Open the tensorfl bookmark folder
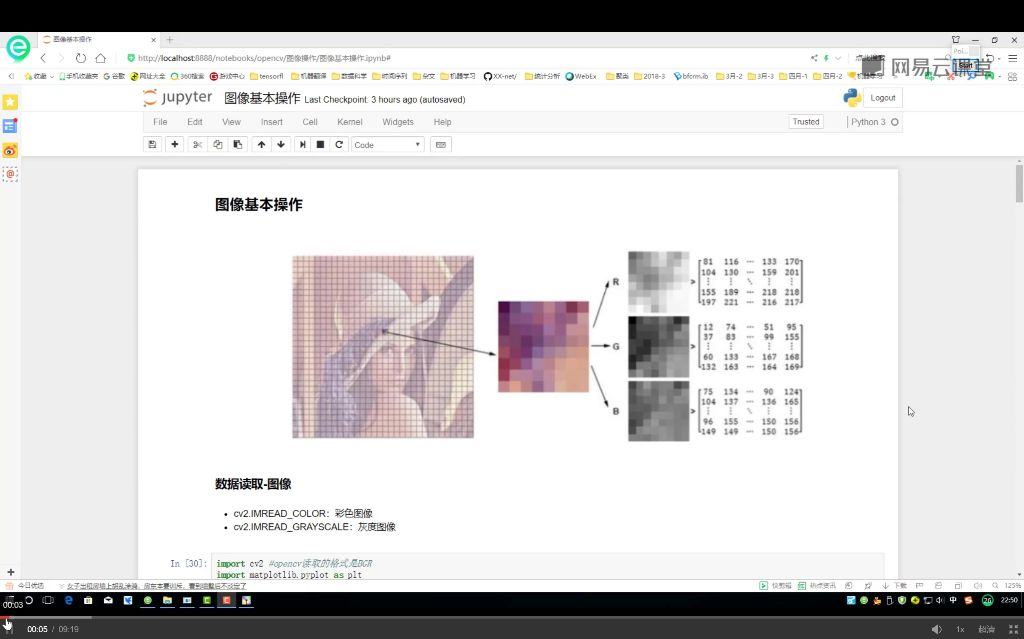The image size is (1024, 639). (x=266, y=76)
